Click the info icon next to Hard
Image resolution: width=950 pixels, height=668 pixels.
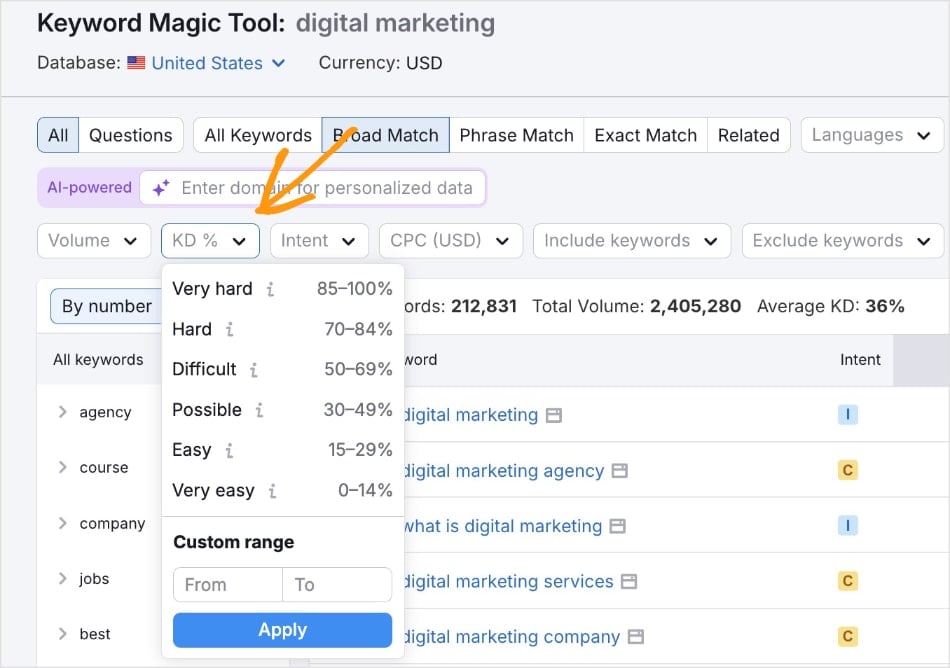click(x=228, y=329)
